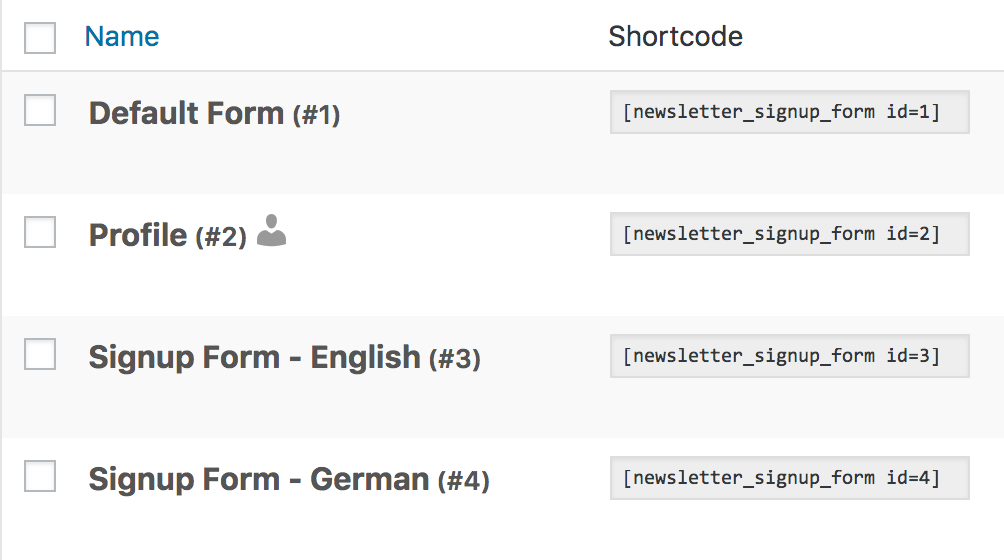The height and width of the screenshot is (560, 1004).
Task: Select the id=2 shortcode text box
Action: [789, 234]
